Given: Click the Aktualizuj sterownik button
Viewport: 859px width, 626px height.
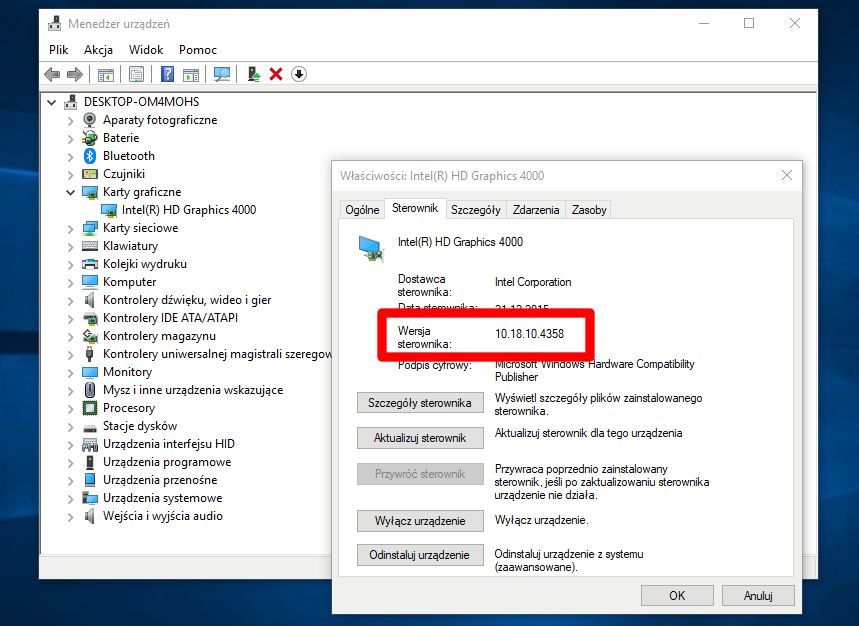Looking at the screenshot, I should [x=420, y=438].
